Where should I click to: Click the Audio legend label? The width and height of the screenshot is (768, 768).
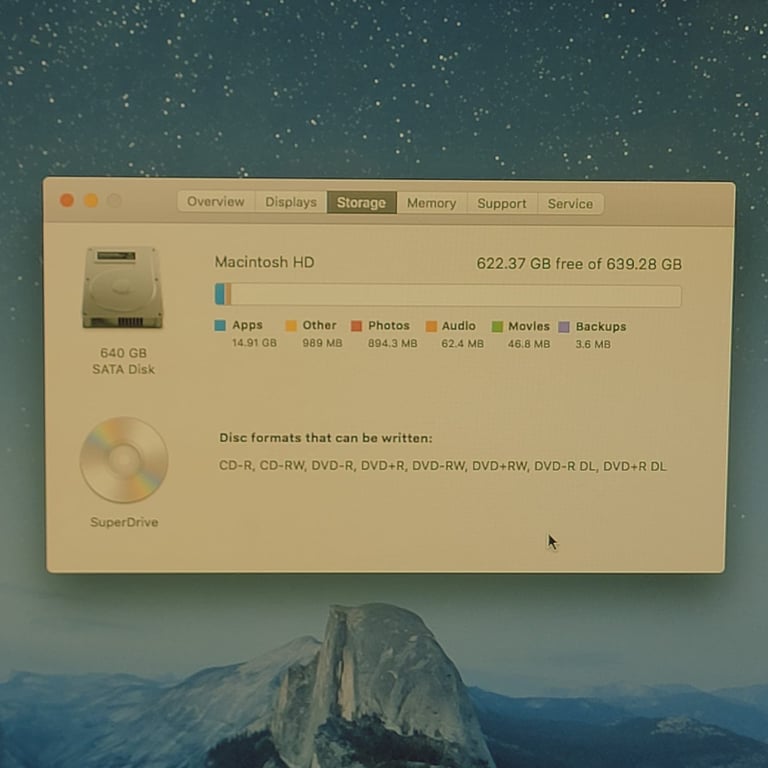[x=458, y=326]
